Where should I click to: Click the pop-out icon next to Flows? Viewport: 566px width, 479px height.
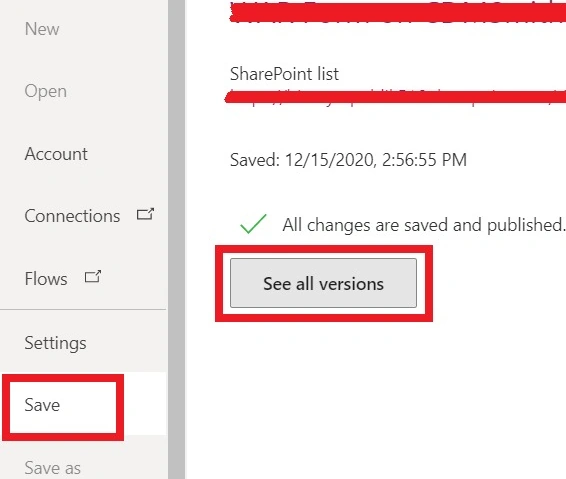tap(93, 277)
